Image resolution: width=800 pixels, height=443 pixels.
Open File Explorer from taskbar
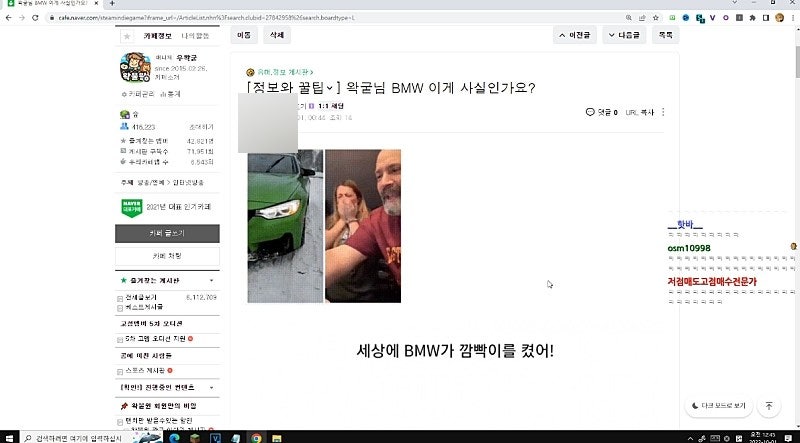(277, 438)
